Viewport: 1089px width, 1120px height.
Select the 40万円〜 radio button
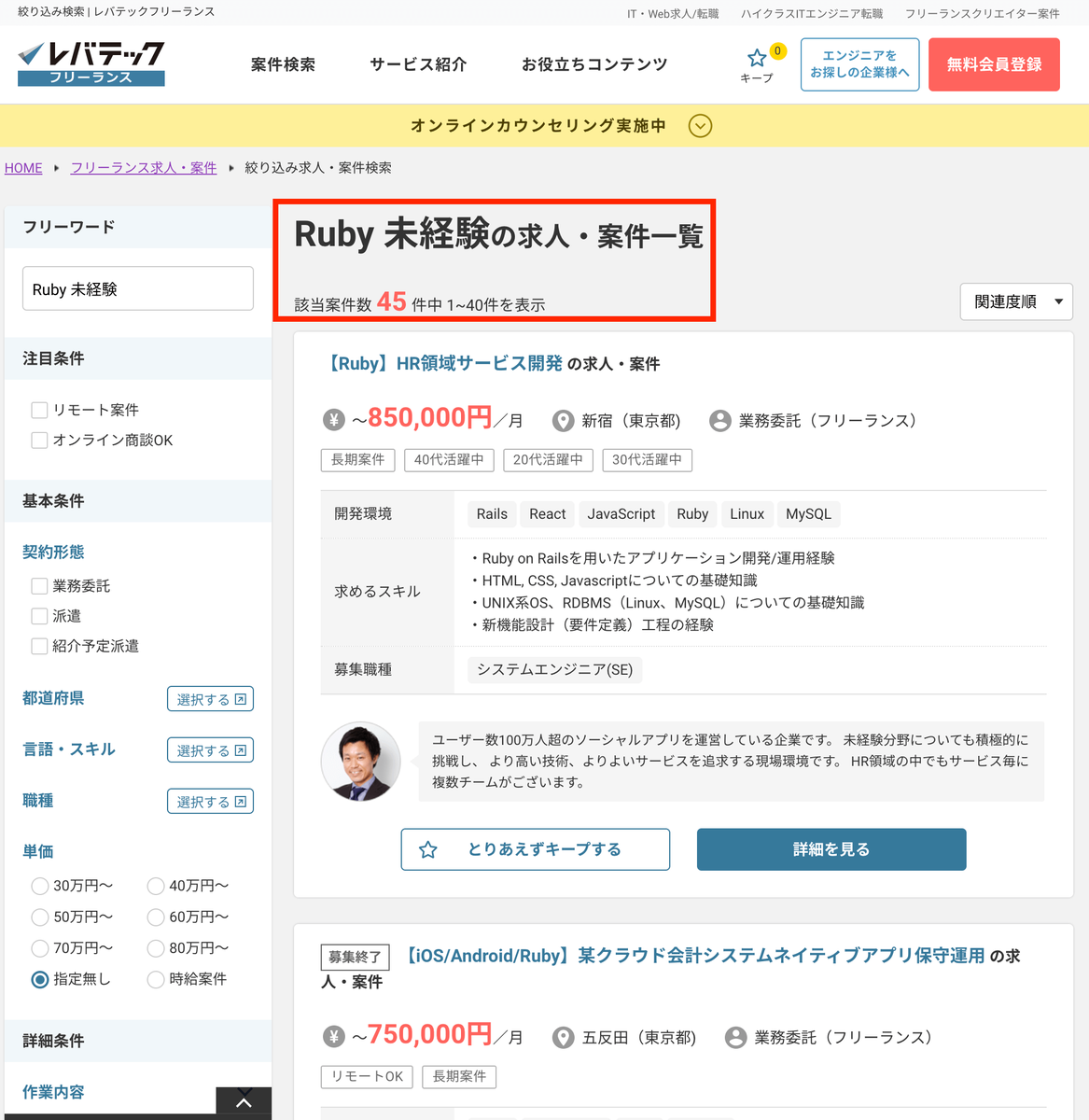tap(156, 886)
